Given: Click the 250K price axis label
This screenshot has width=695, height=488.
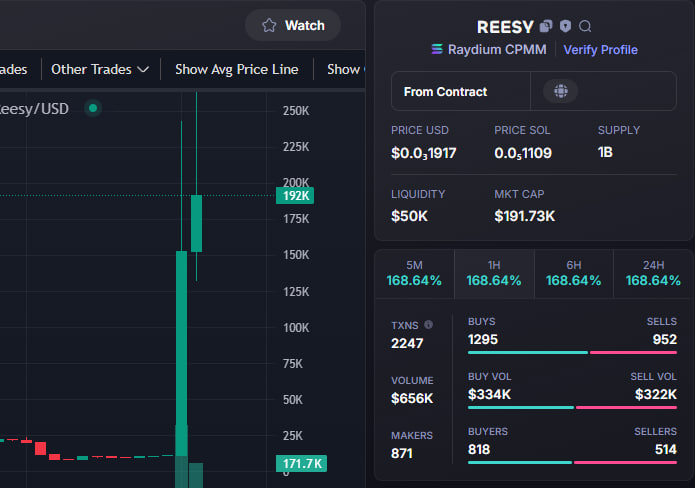Looking at the screenshot, I should click(296, 110).
